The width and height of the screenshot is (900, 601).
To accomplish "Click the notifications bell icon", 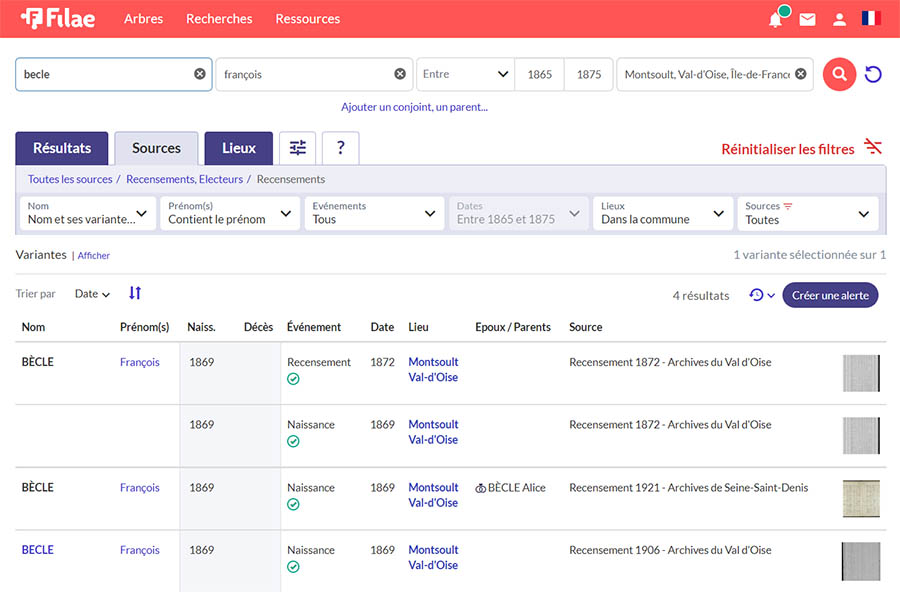I will pos(776,19).
